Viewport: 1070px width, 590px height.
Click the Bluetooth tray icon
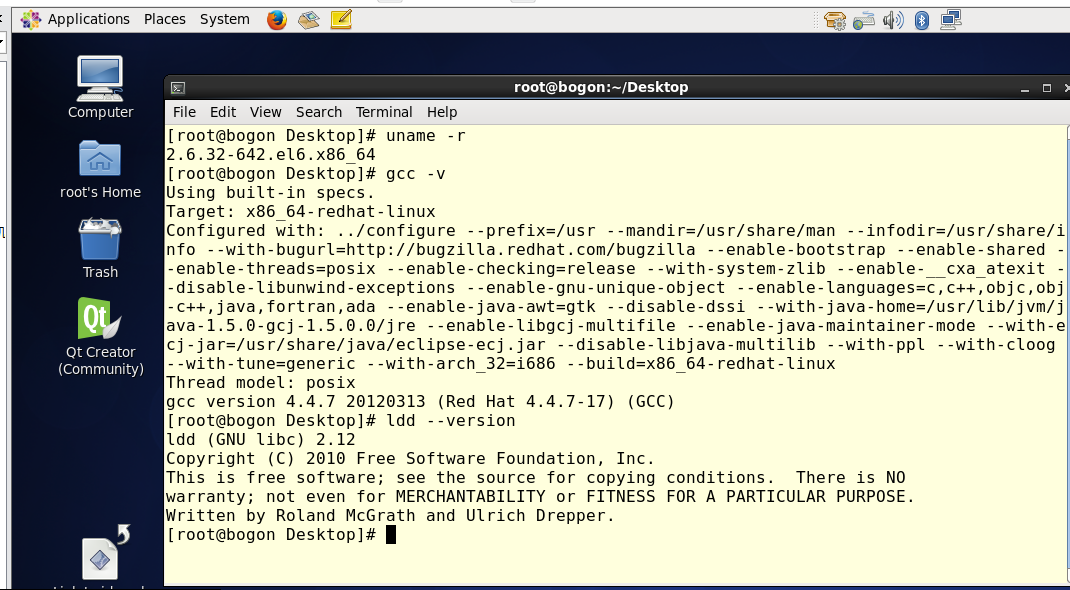tap(922, 19)
